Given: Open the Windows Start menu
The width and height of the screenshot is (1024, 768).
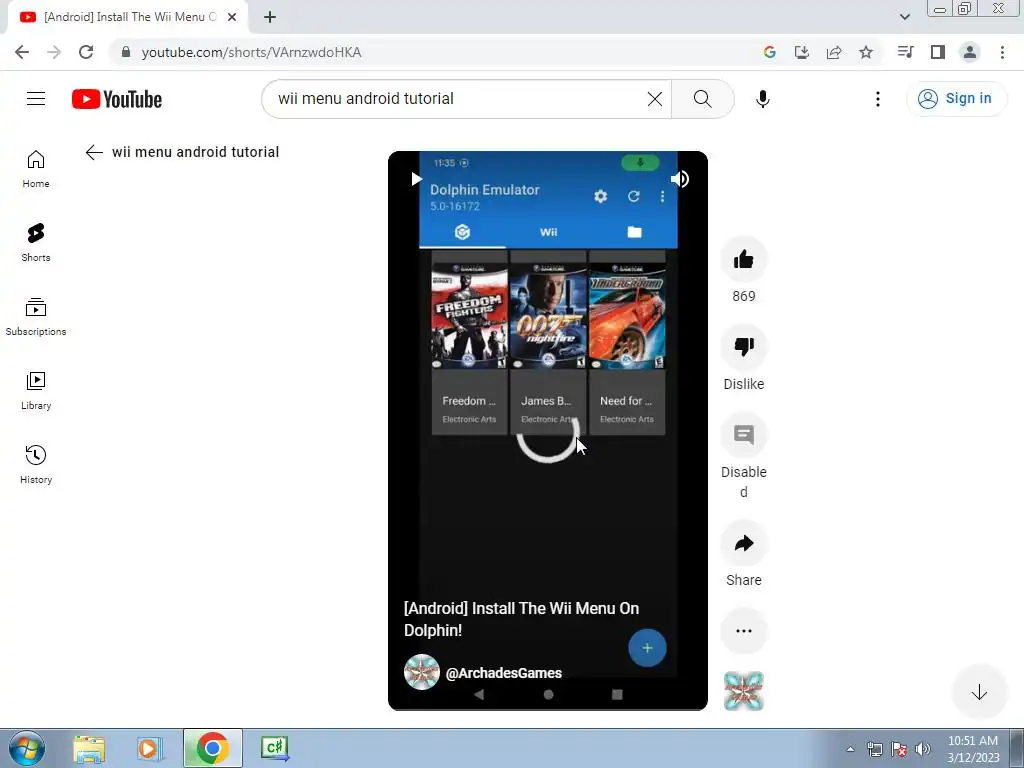Looking at the screenshot, I should [27, 748].
